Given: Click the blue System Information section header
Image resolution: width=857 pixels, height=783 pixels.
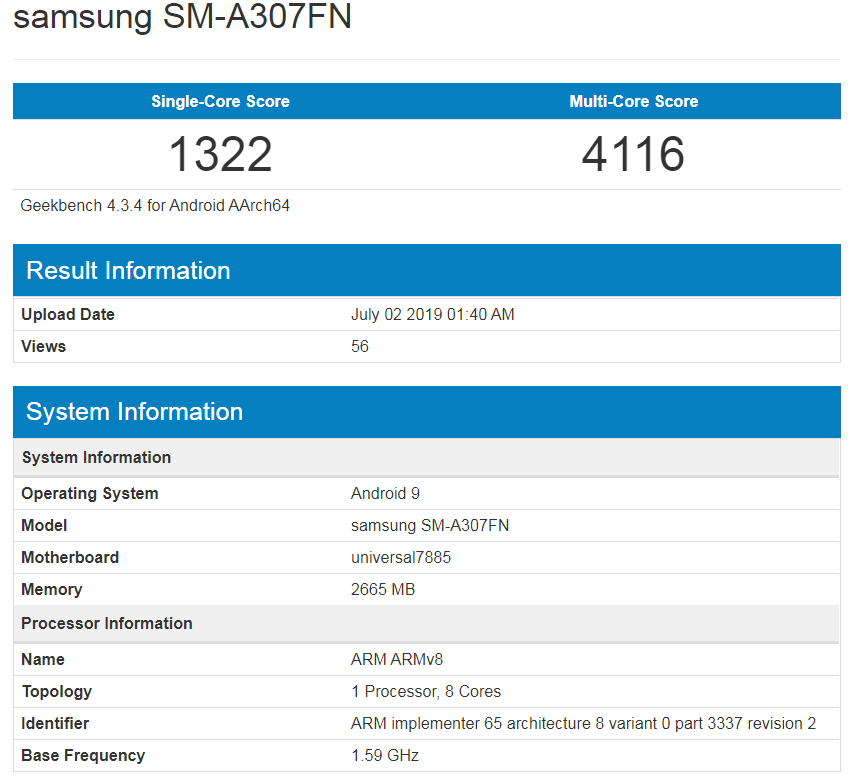Looking at the screenshot, I should click(427, 411).
